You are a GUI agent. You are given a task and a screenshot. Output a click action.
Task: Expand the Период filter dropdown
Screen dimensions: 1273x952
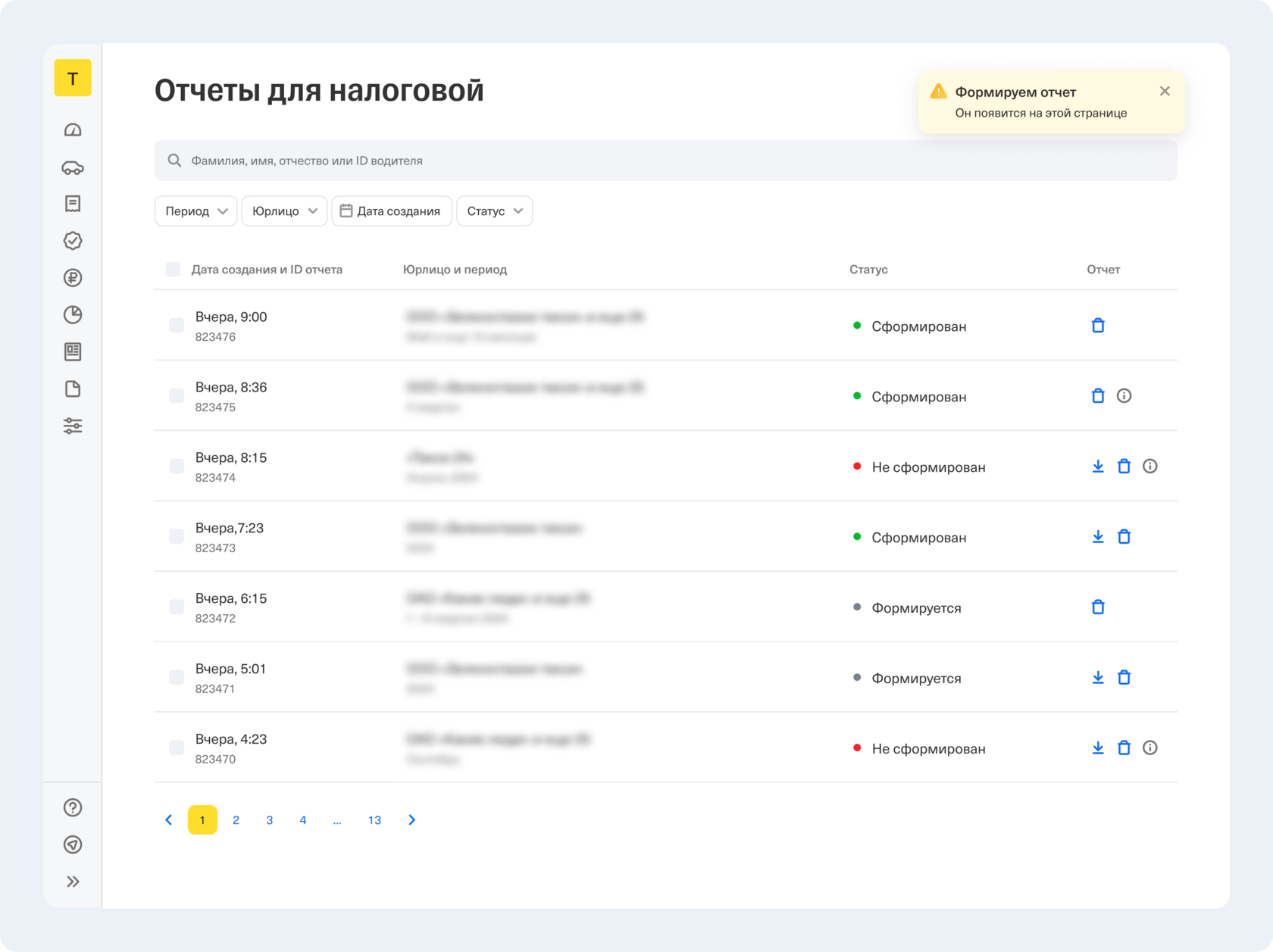click(196, 211)
